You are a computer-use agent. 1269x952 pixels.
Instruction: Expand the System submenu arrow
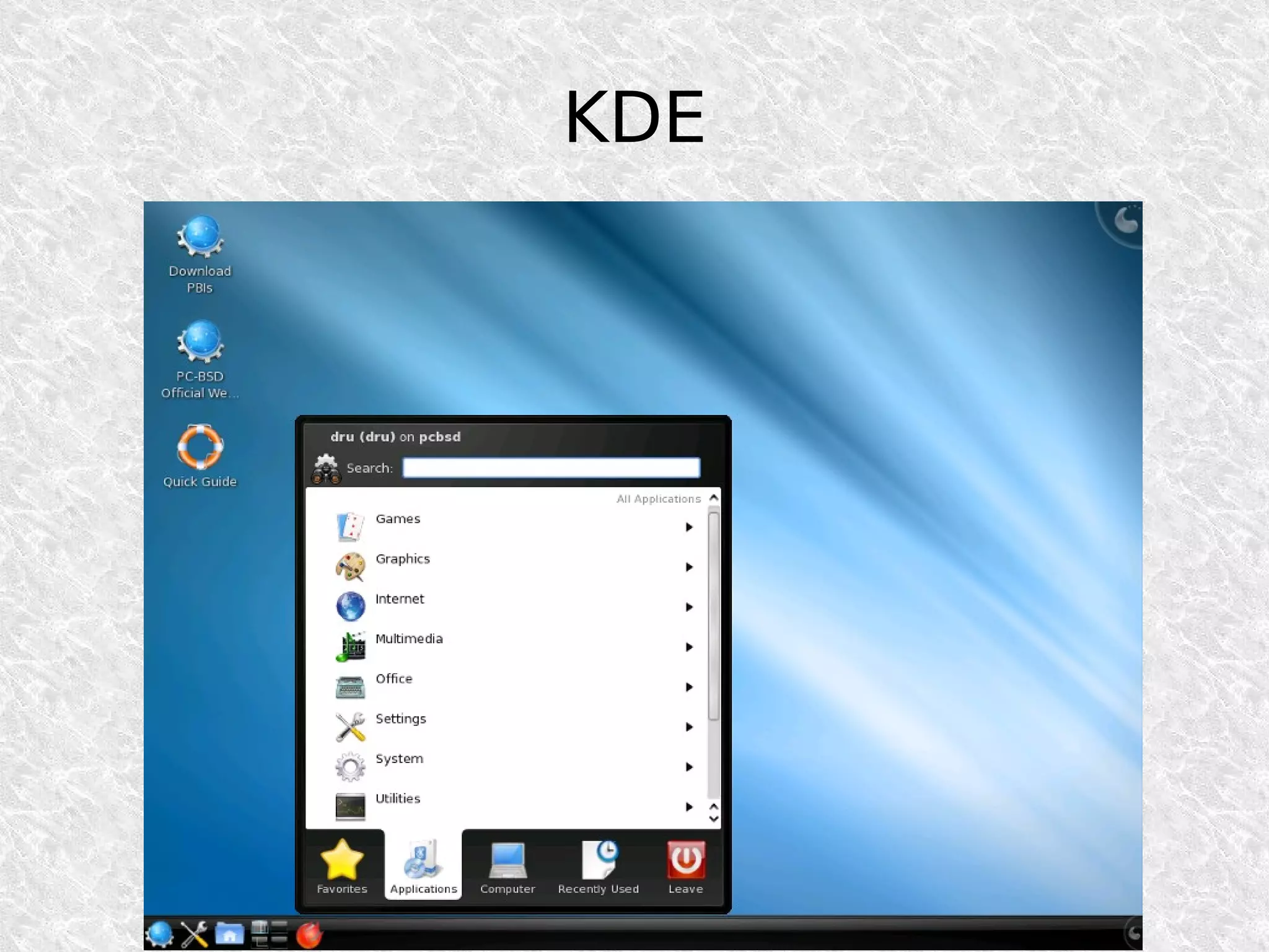[x=689, y=767]
